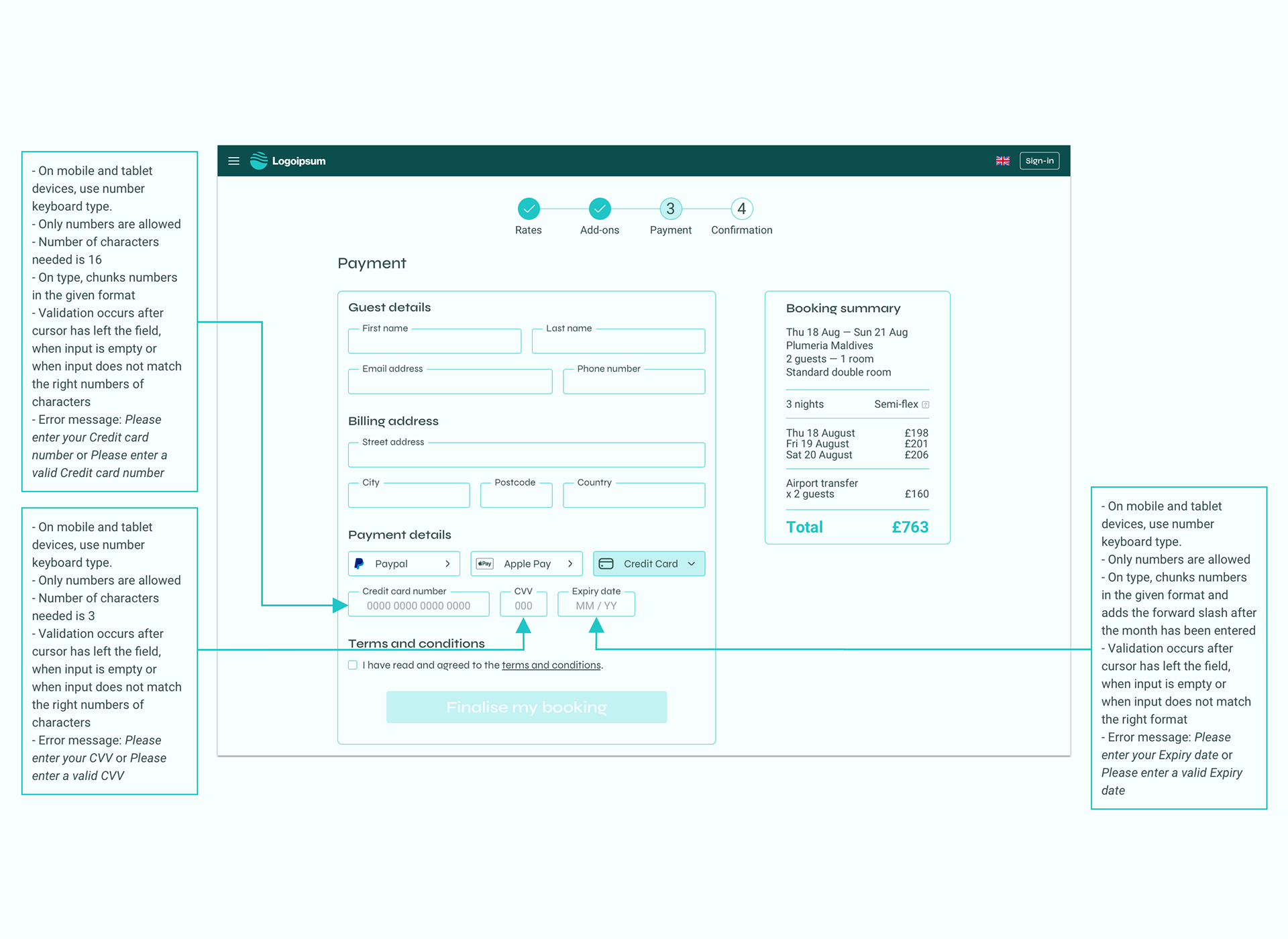Click the First name input field

[x=435, y=341]
